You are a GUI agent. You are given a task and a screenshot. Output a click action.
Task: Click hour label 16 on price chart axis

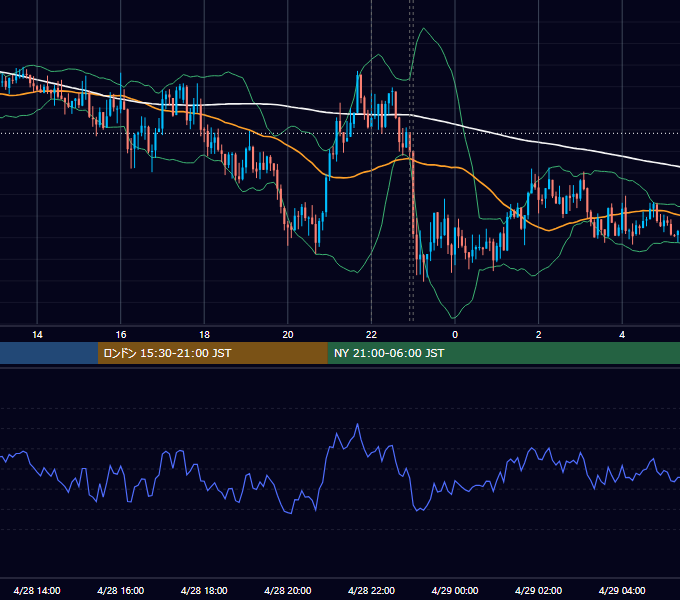(121, 335)
